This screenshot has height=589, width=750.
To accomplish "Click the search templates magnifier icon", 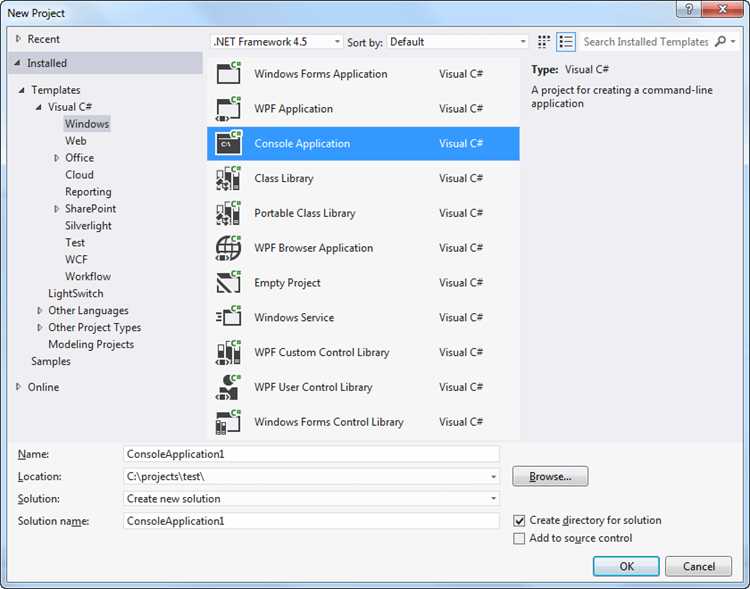I will coord(720,42).
